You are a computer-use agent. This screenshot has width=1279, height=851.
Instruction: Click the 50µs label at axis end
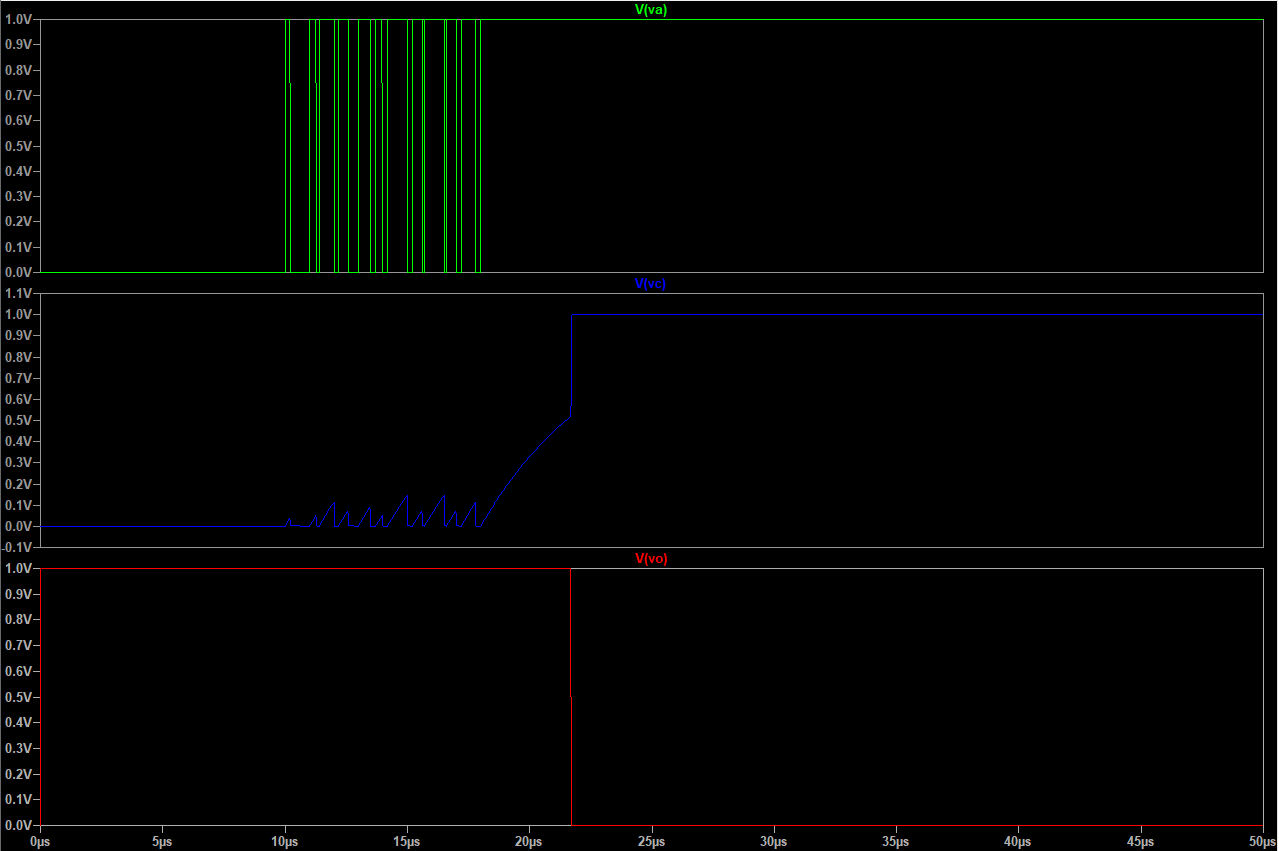[x=1262, y=842]
